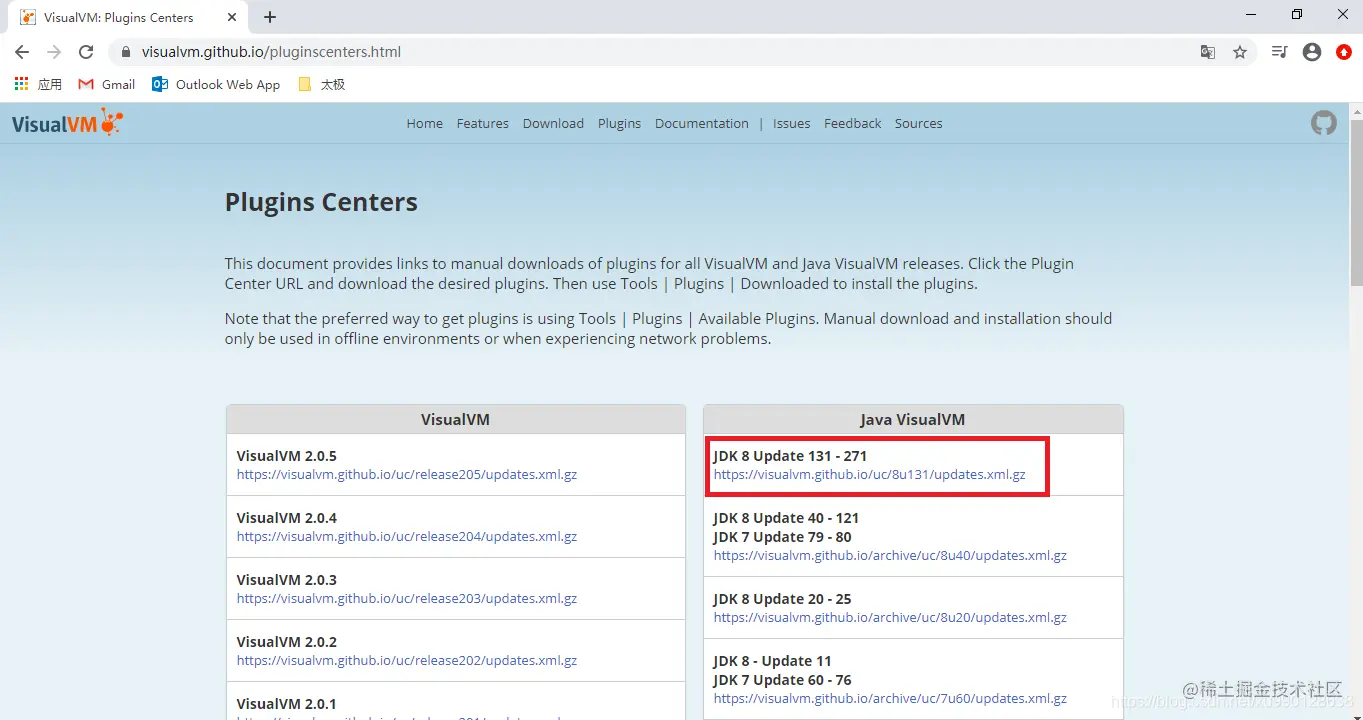The height and width of the screenshot is (720, 1363).
Task: Click 'JDK 8 Update 40 - 121' text
Action: point(786,518)
